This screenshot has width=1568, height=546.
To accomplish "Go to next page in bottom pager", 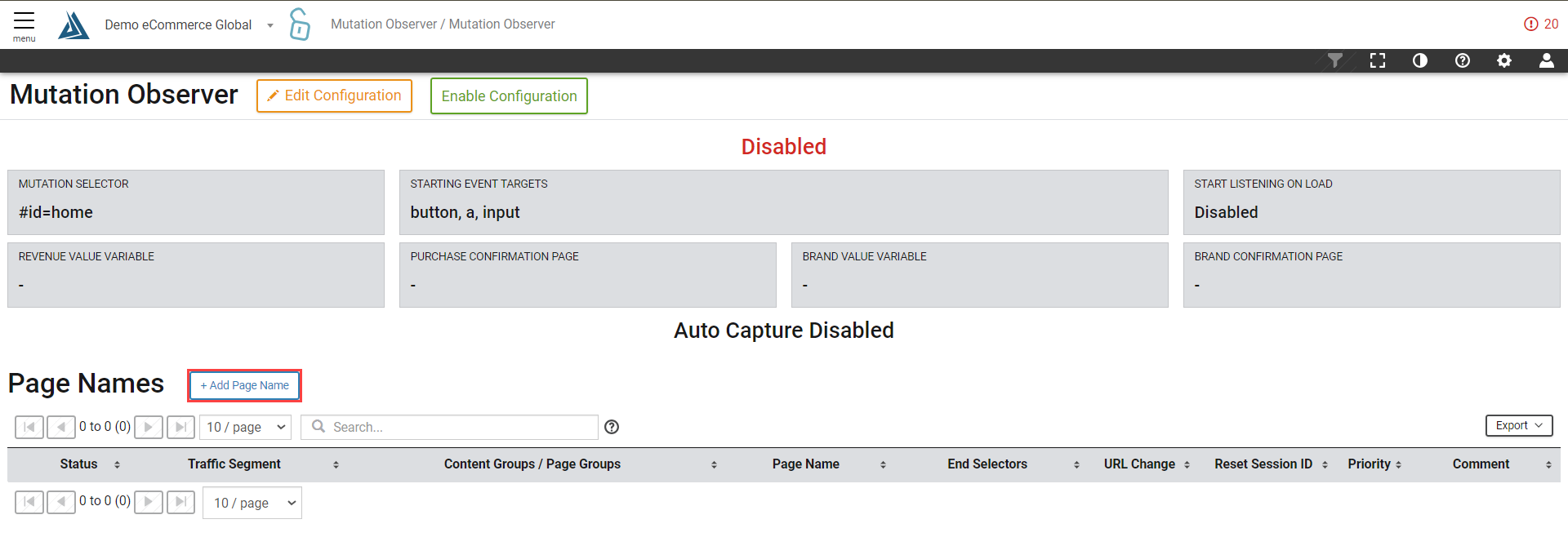I will [x=148, y=501].
